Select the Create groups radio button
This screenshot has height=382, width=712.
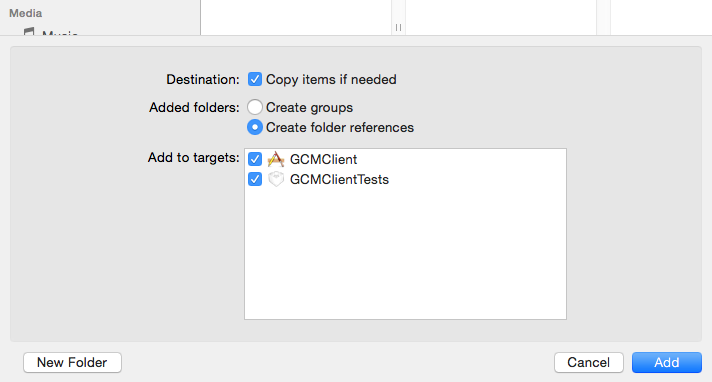click(255, 107)
